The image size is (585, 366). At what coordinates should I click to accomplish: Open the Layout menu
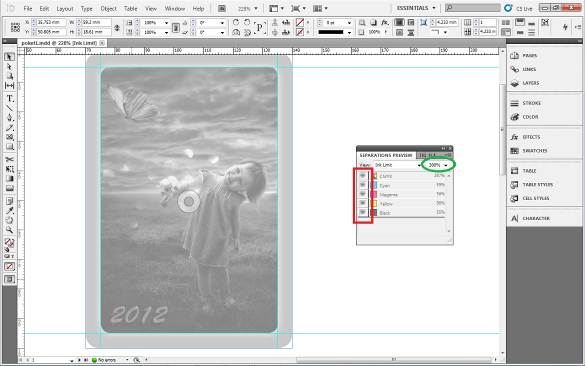pos(65,8)
